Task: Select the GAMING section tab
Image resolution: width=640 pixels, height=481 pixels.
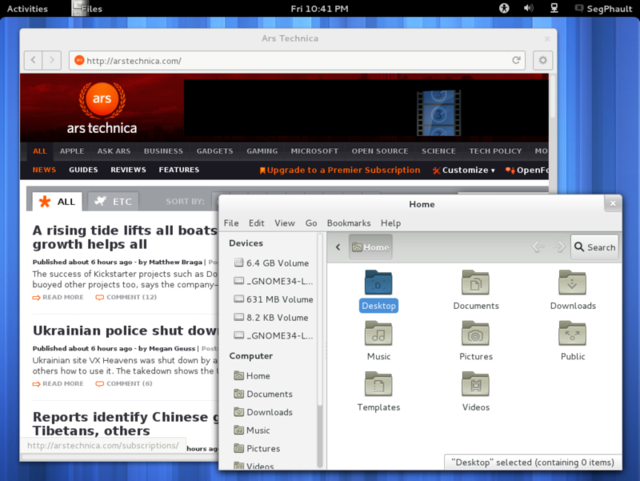Action: [262, 151]
